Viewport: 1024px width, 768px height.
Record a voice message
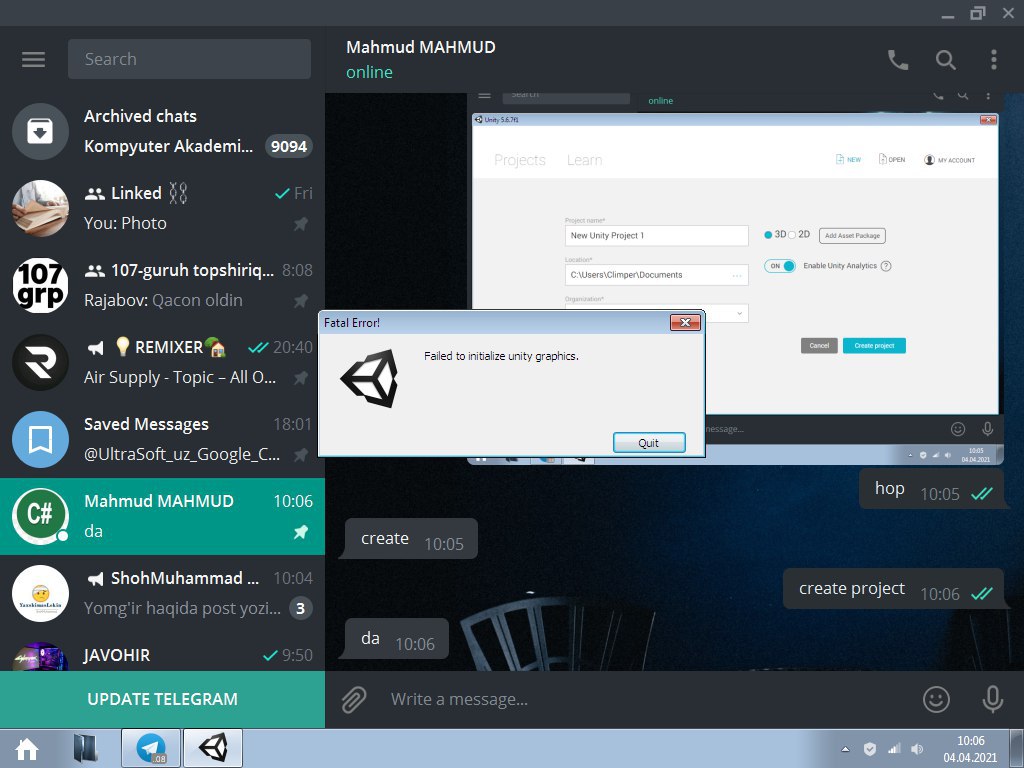coord(993,699)
